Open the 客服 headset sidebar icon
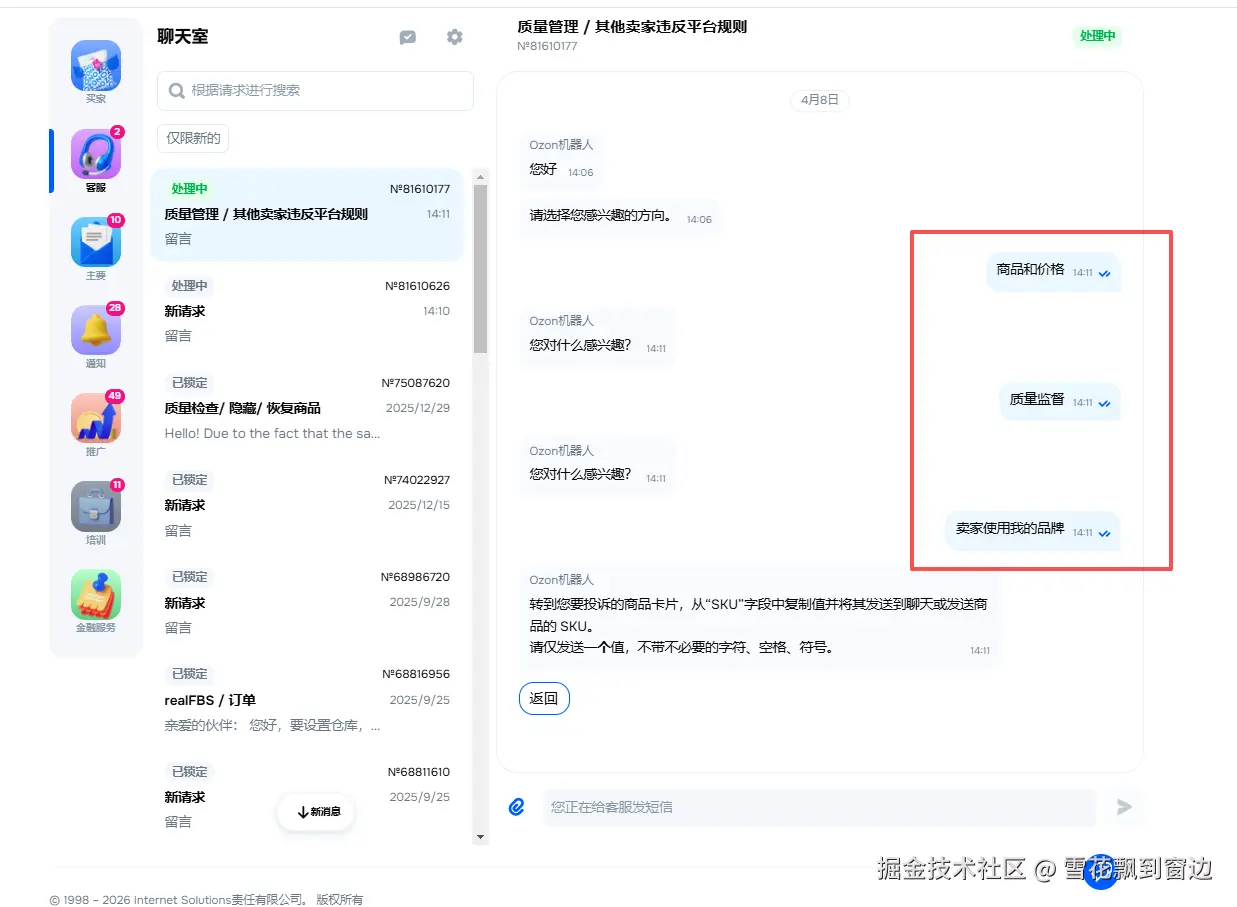 pyautogui.click(x=96, y=154)
